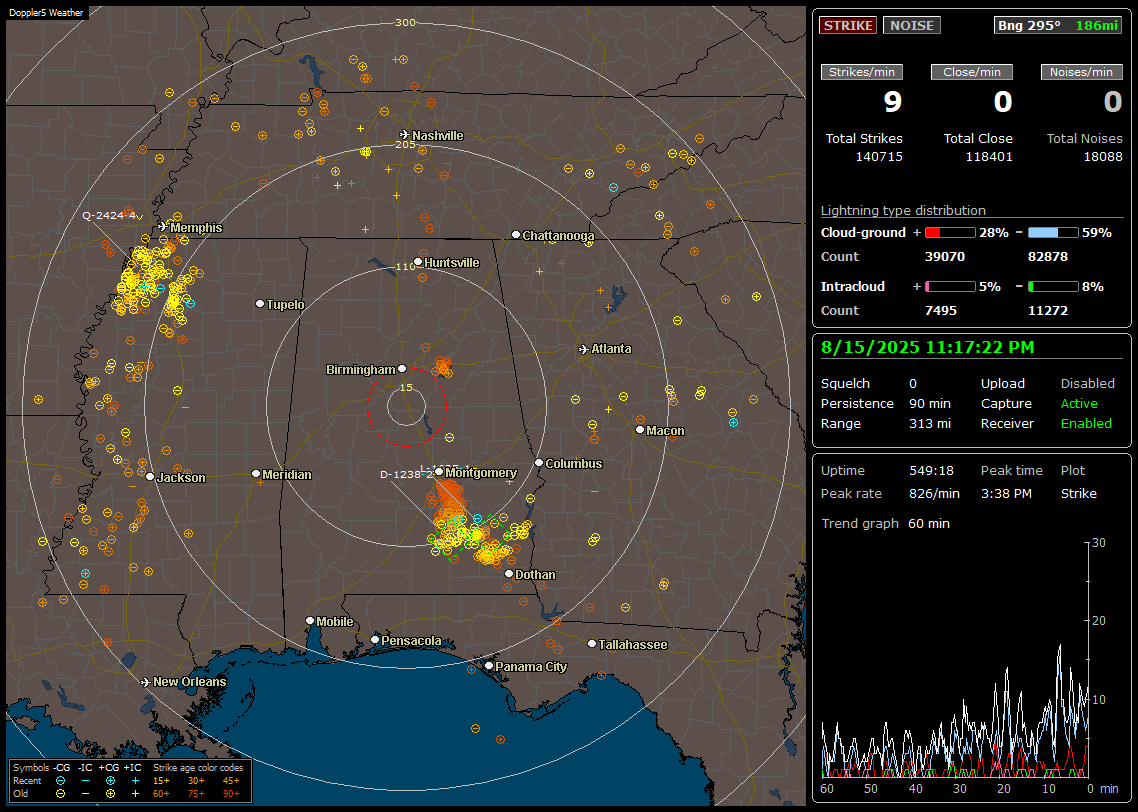The width and height of the screenshot is (1138, 812).
Task: Click the Memphis airport plane icon
Action: pyautogui.click(x=163, y=227)
